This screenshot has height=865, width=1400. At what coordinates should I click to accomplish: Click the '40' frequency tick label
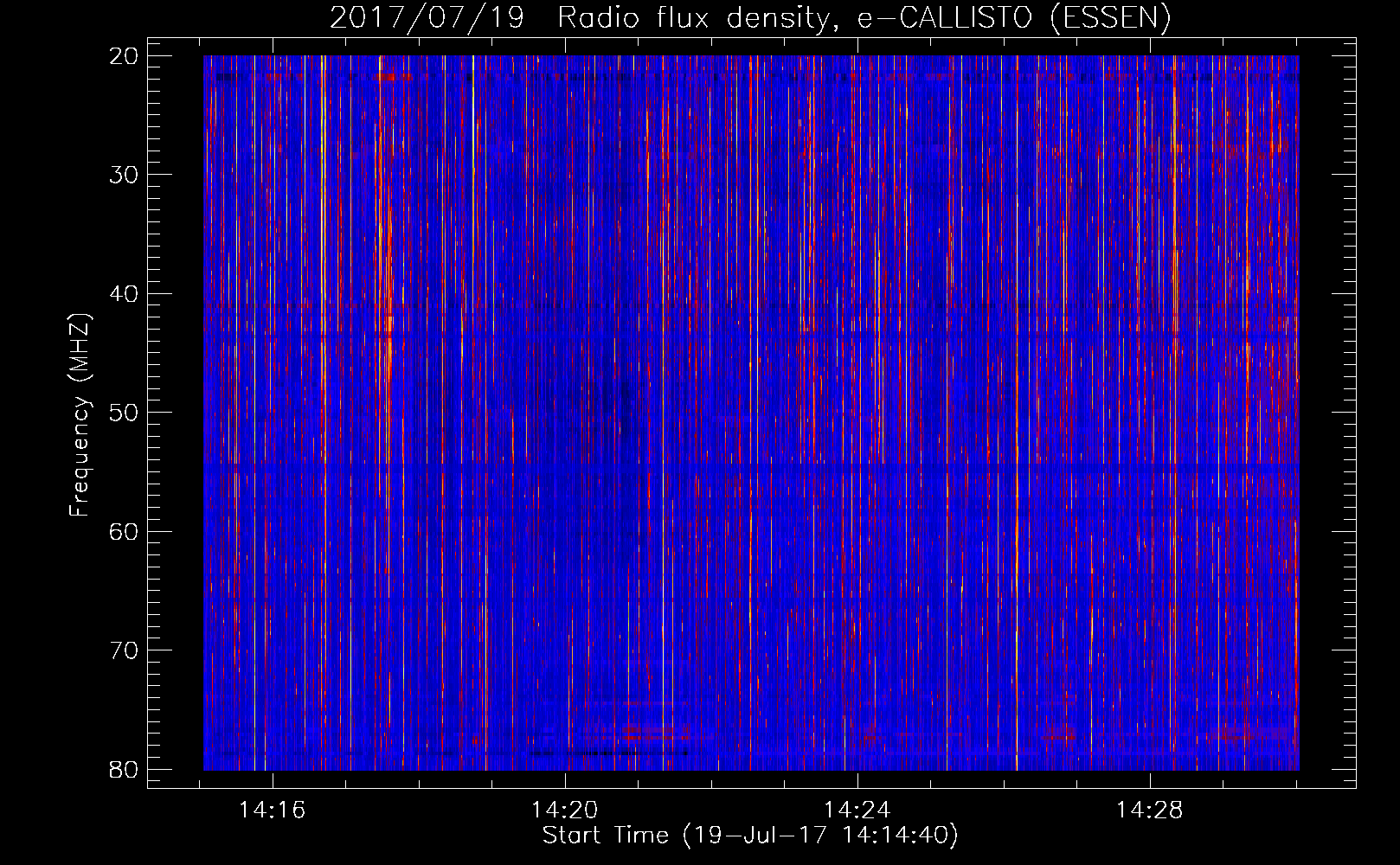point(124,294)
